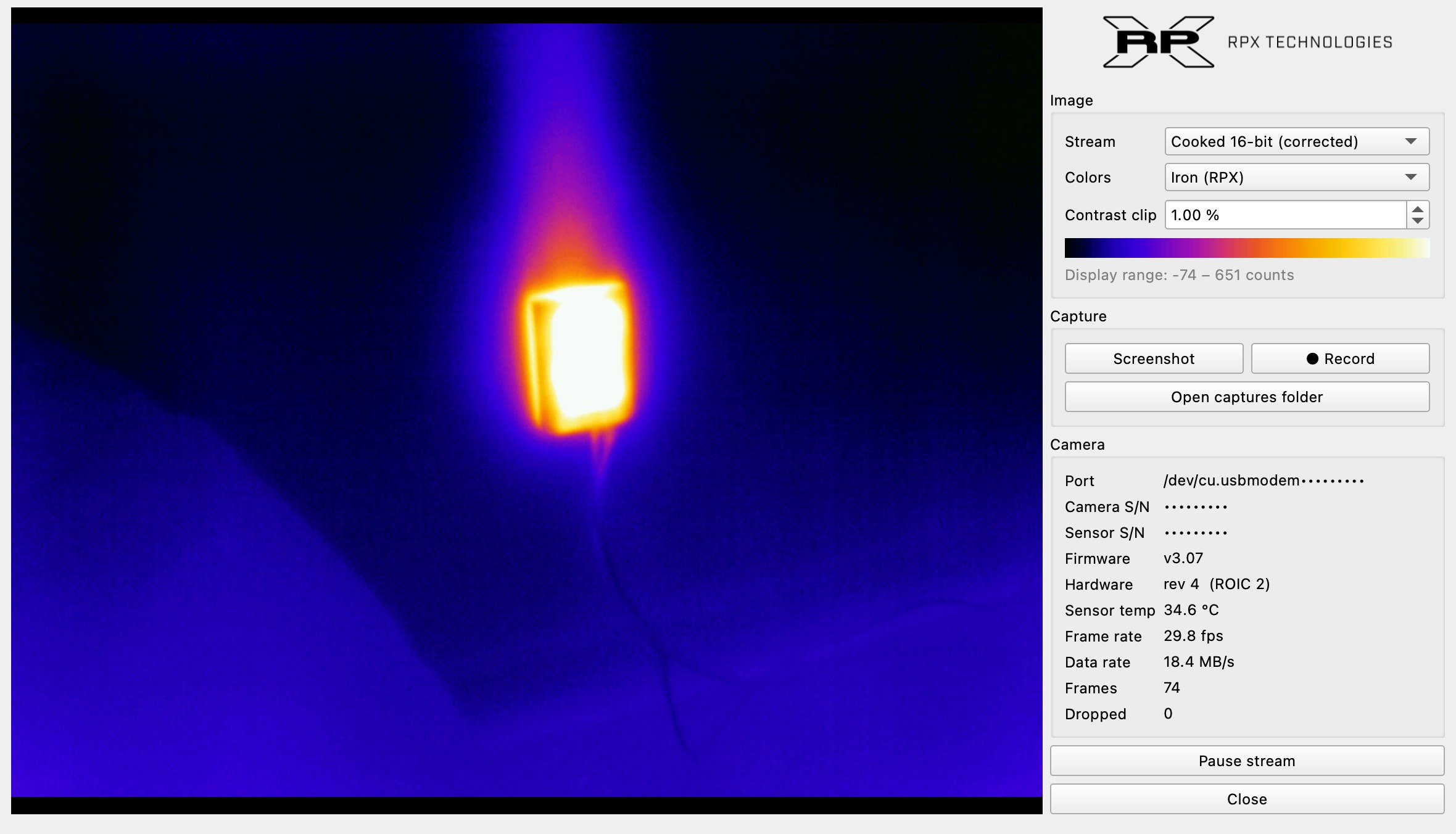Click the Frame rate value 29.8 fps
Screen dimensions: 1456x834
coord(1193,636)
